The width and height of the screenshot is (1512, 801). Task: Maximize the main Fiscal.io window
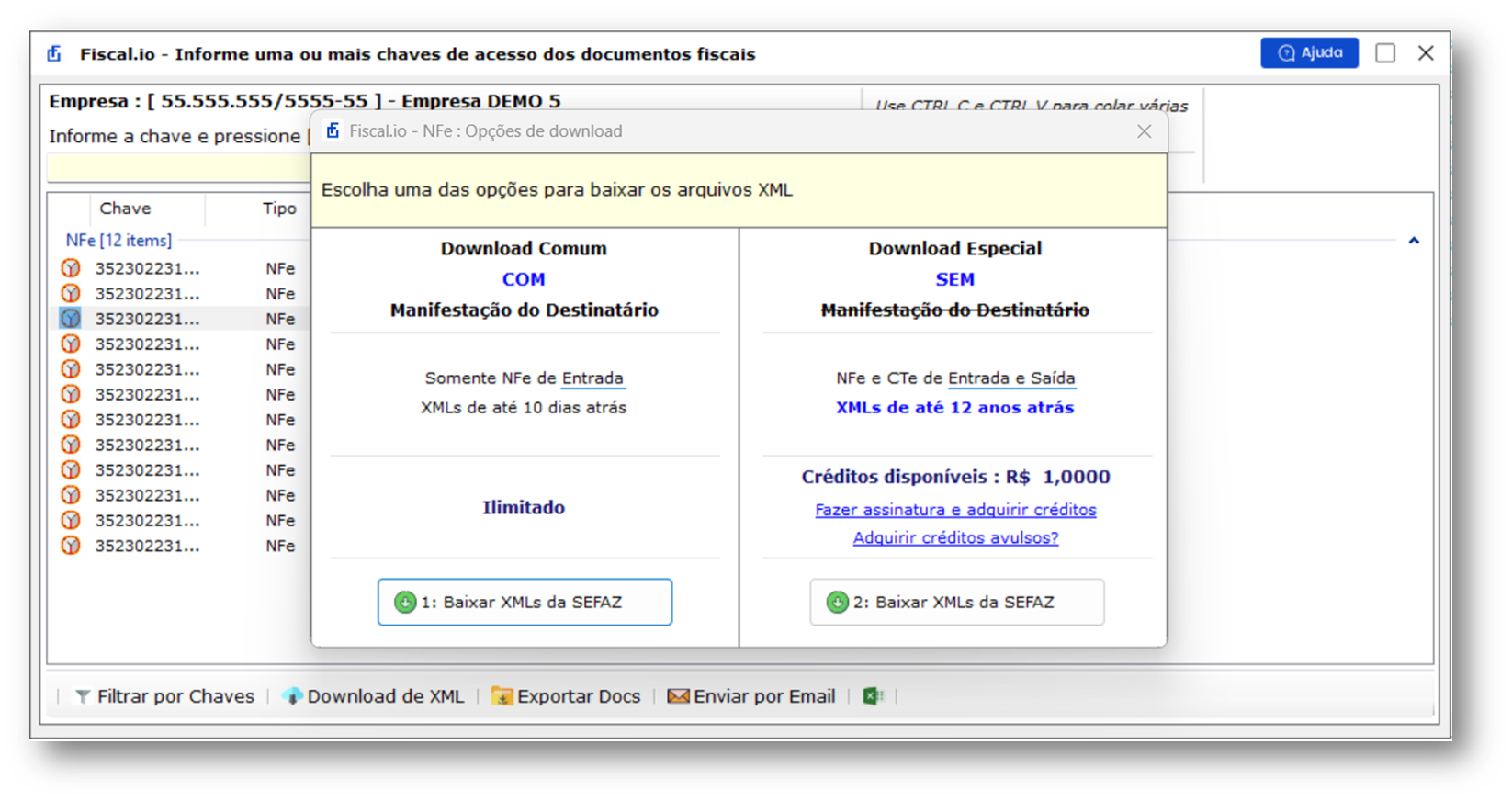[x=1385, y=53]
